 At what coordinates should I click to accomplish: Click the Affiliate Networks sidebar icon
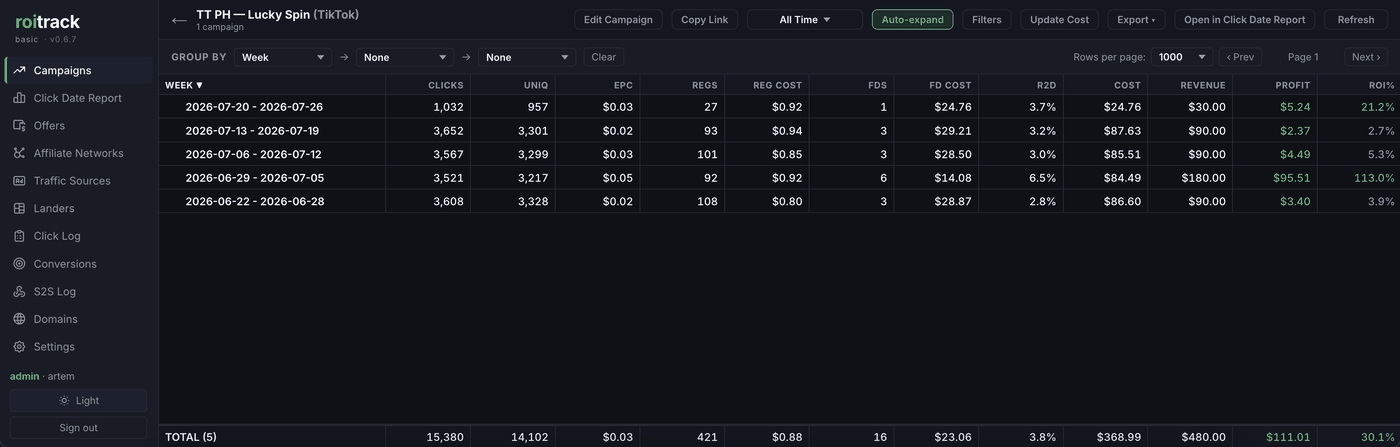click(x=19, y=153)
